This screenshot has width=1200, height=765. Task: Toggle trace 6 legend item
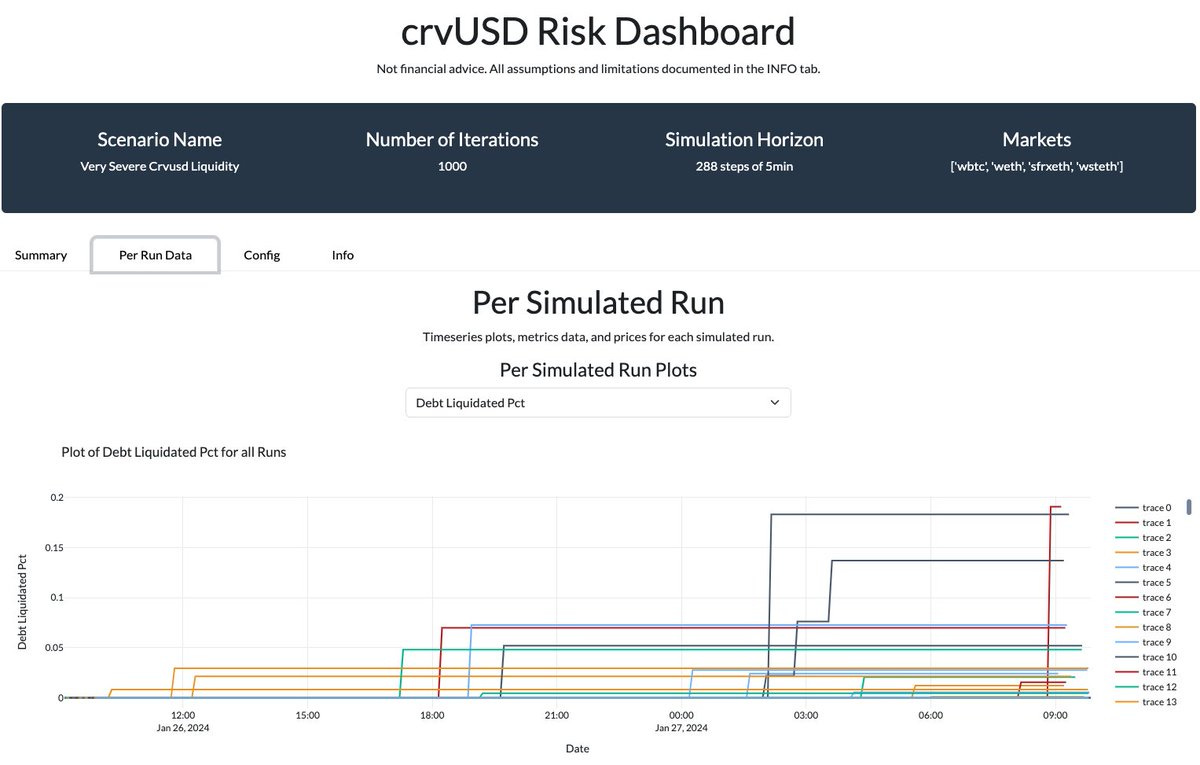(x=1143, y=598)
